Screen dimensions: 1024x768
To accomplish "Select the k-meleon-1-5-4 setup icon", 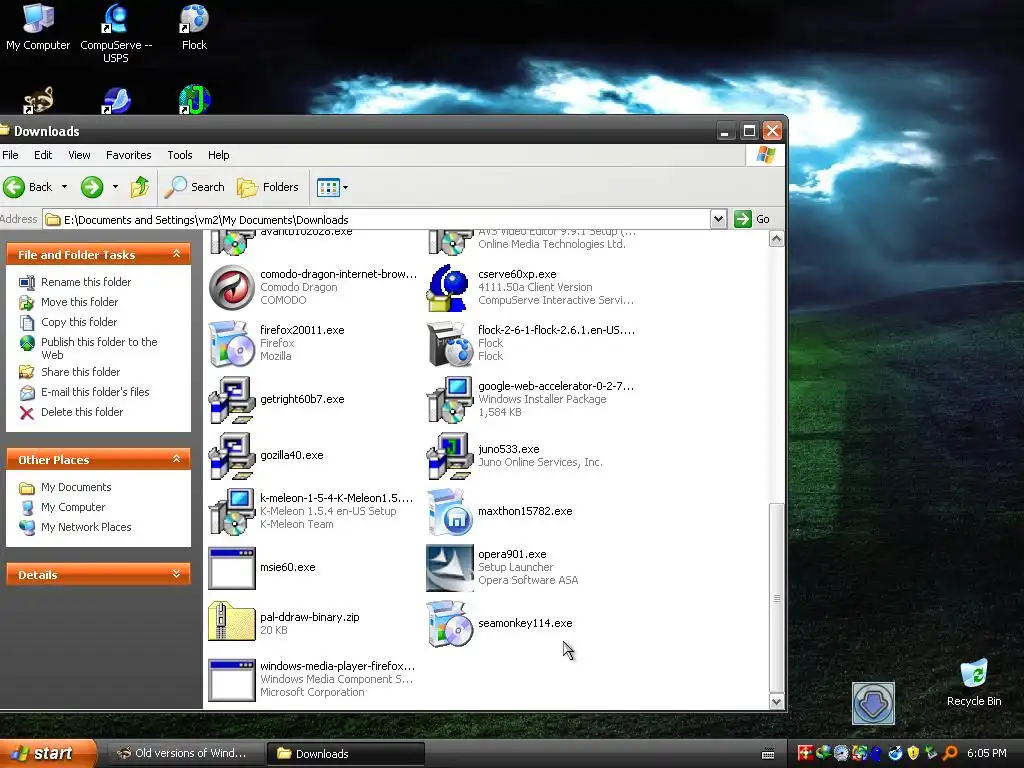I will click(x=231, y=511).
